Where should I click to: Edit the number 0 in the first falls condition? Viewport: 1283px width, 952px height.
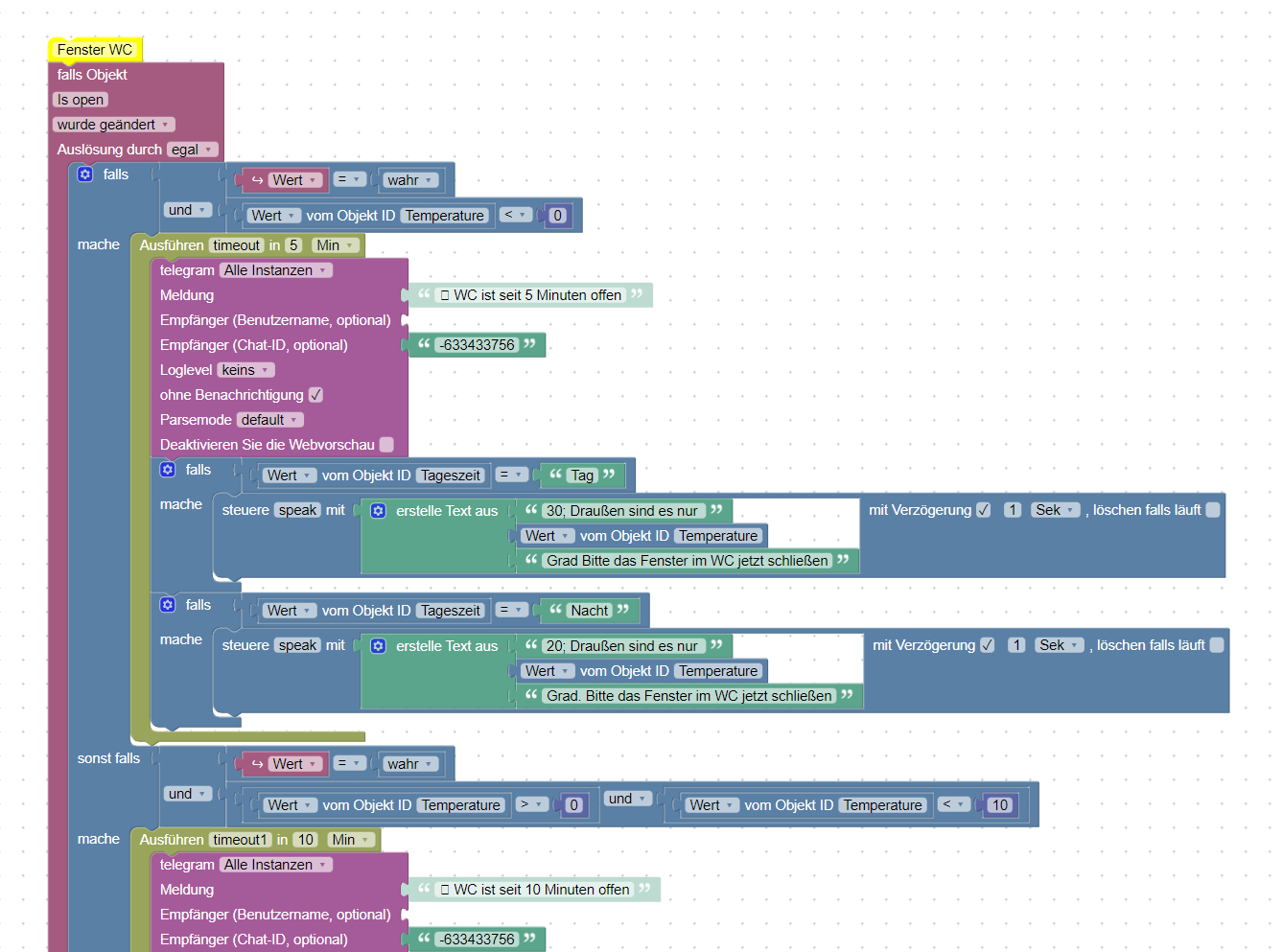click(x=557, y=216)
